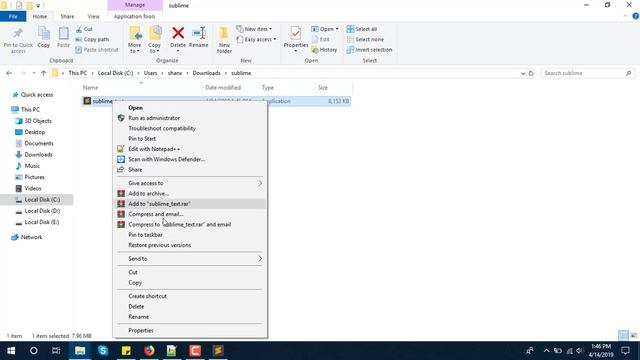Screen dimensions: 640x360
Task: Click the address bar refresh icon
Action: pos(531,73)
